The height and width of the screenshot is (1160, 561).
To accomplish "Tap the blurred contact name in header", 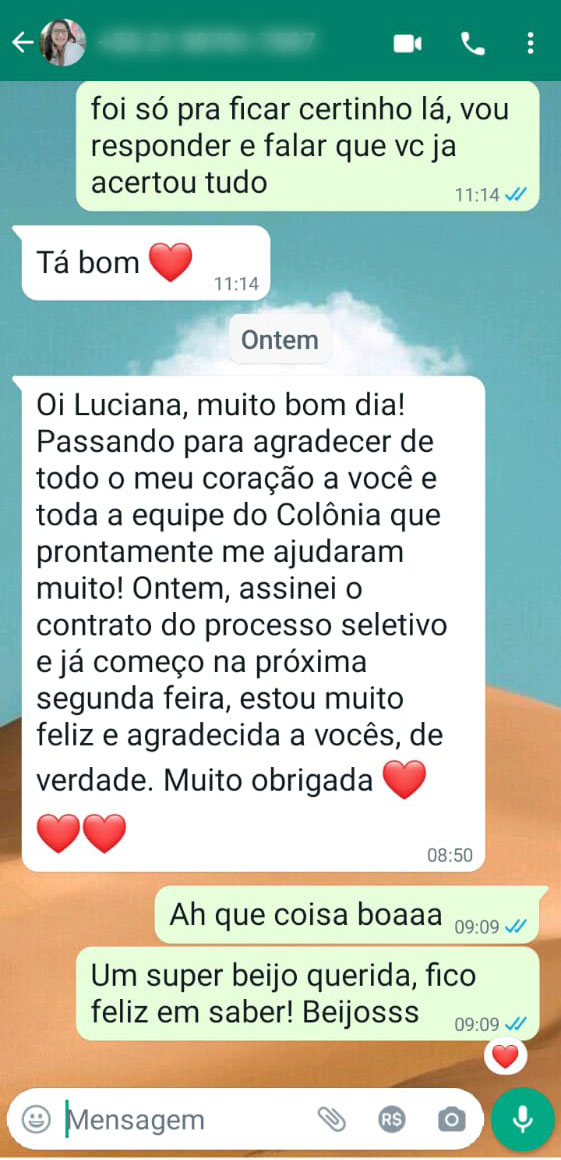I will pyautogui.click(x=209, y=43).
